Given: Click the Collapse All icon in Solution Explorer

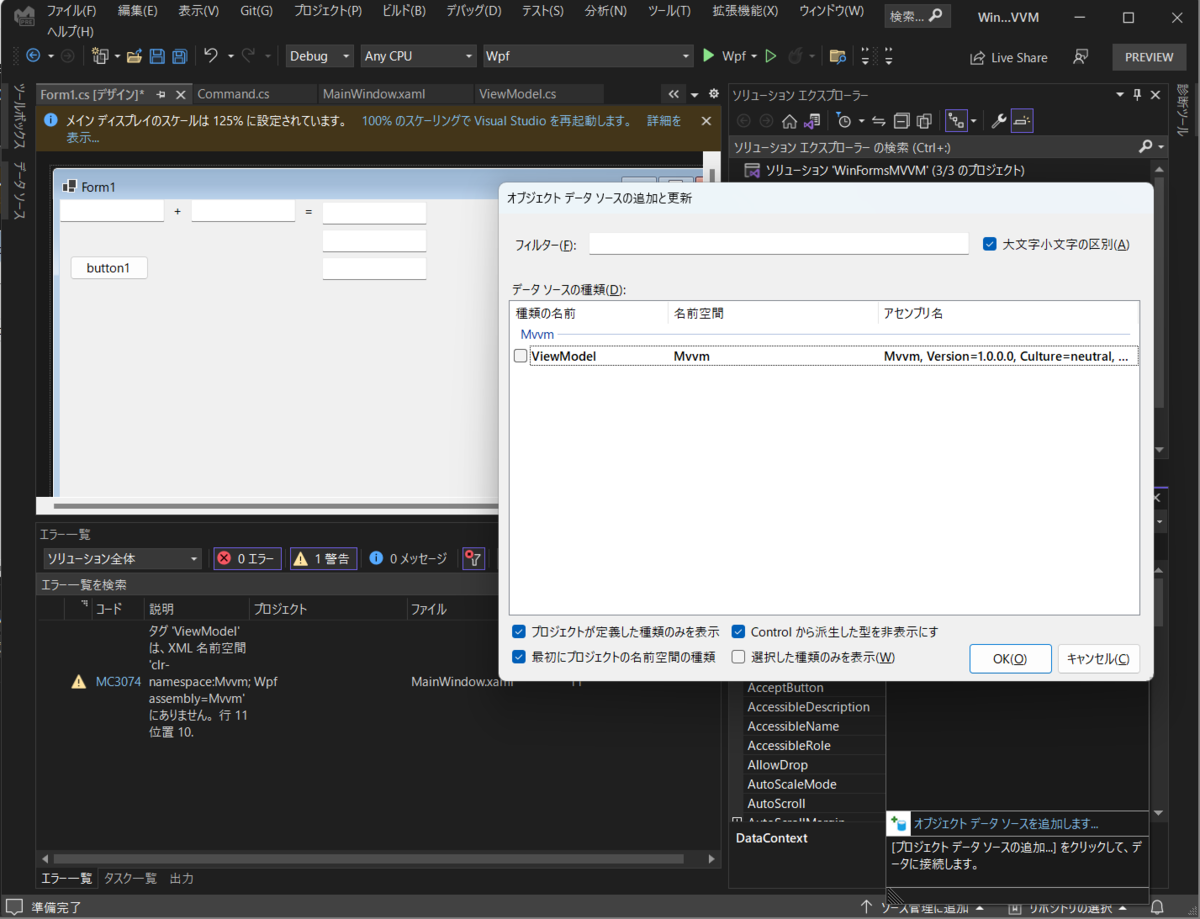Looking at the screenshot, I should 901,121.
